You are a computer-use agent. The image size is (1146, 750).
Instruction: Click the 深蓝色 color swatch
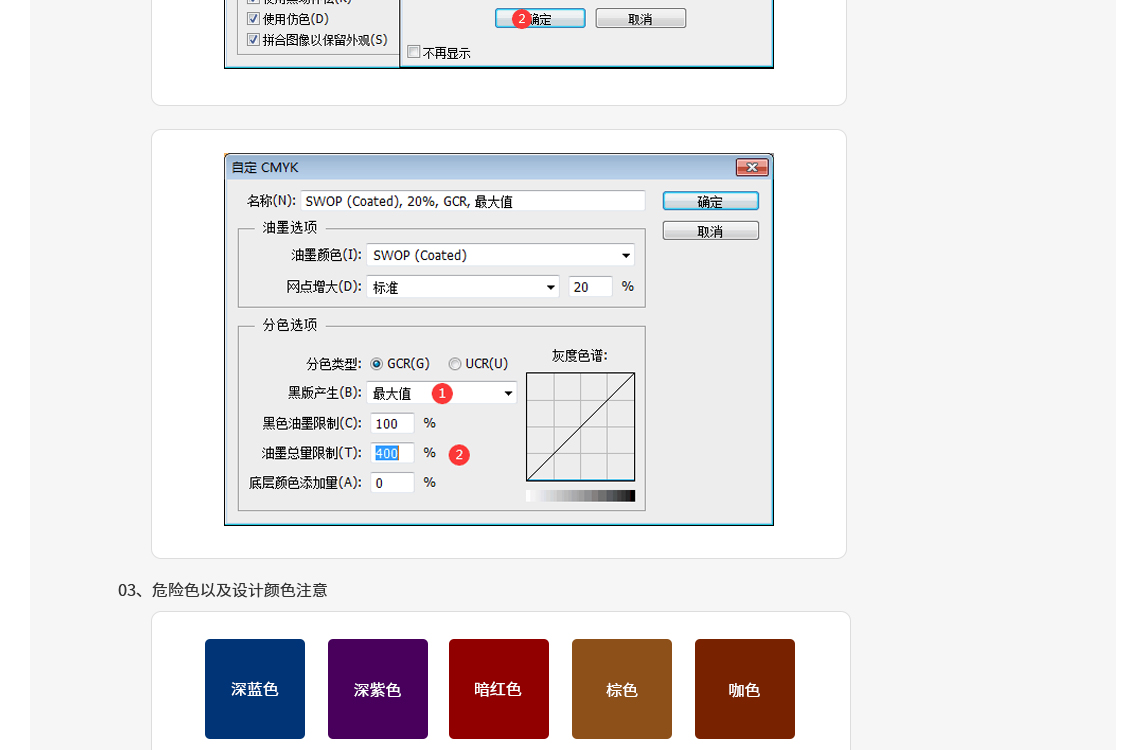pyautogui.click(x=254, y=688)
